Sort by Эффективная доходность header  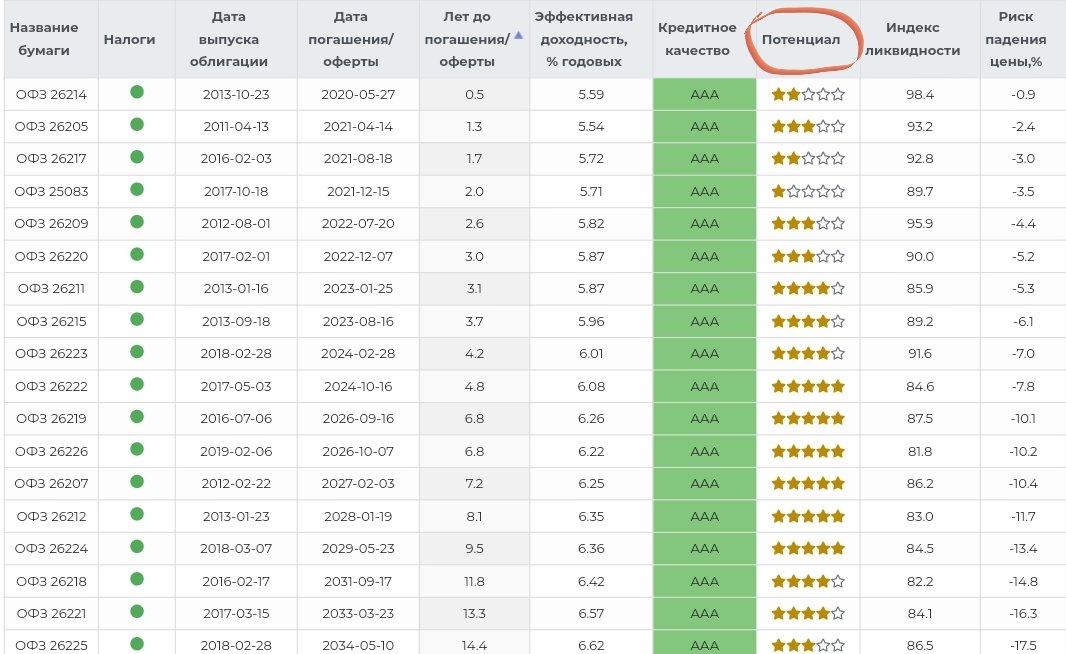click(584, 39)
